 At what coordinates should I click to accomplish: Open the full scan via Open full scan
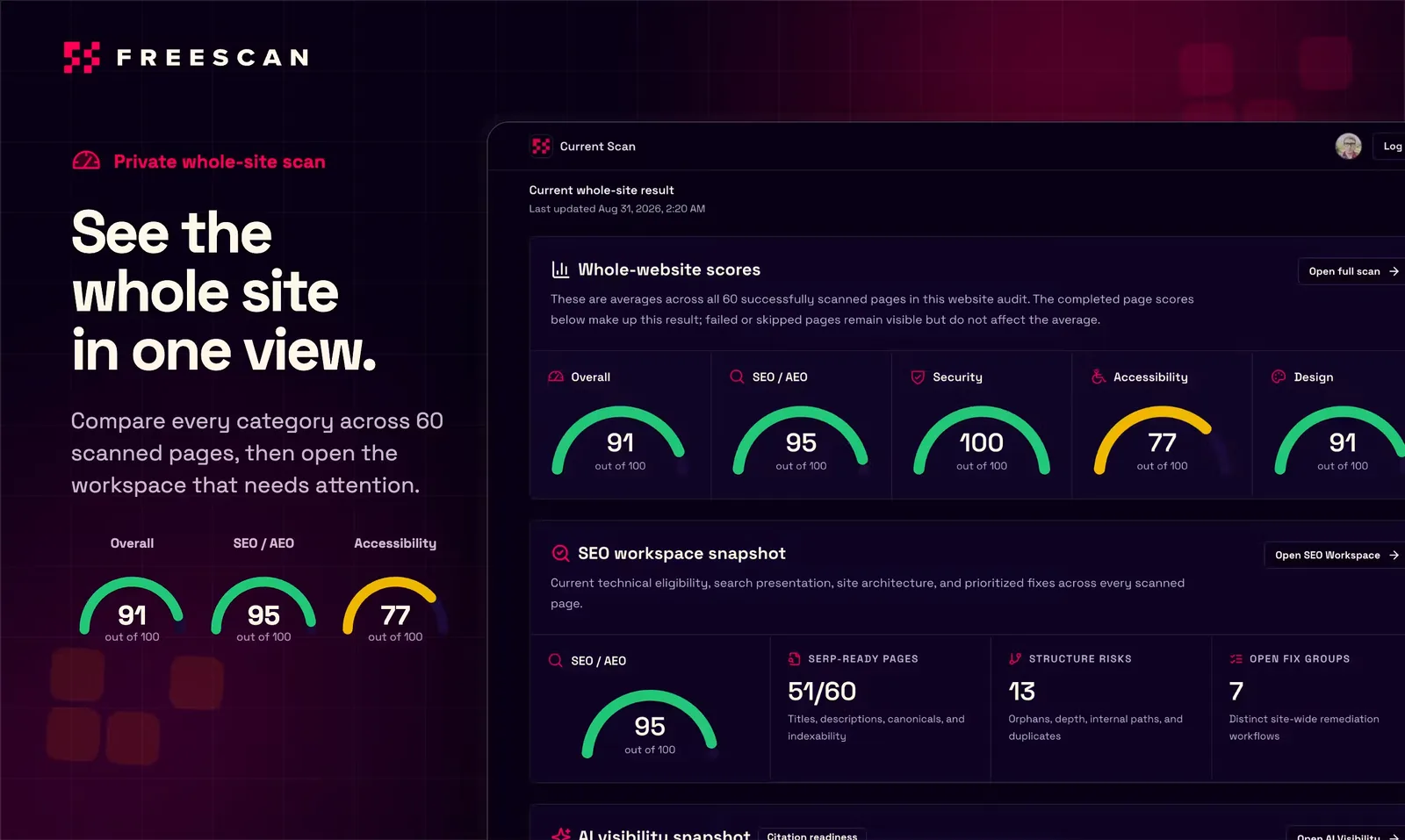coord(1351,271)
